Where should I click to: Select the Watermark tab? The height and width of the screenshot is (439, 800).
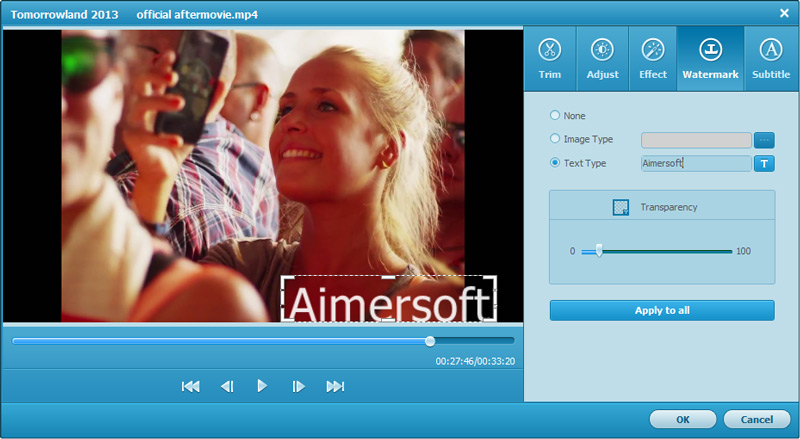tap(710, 59)
